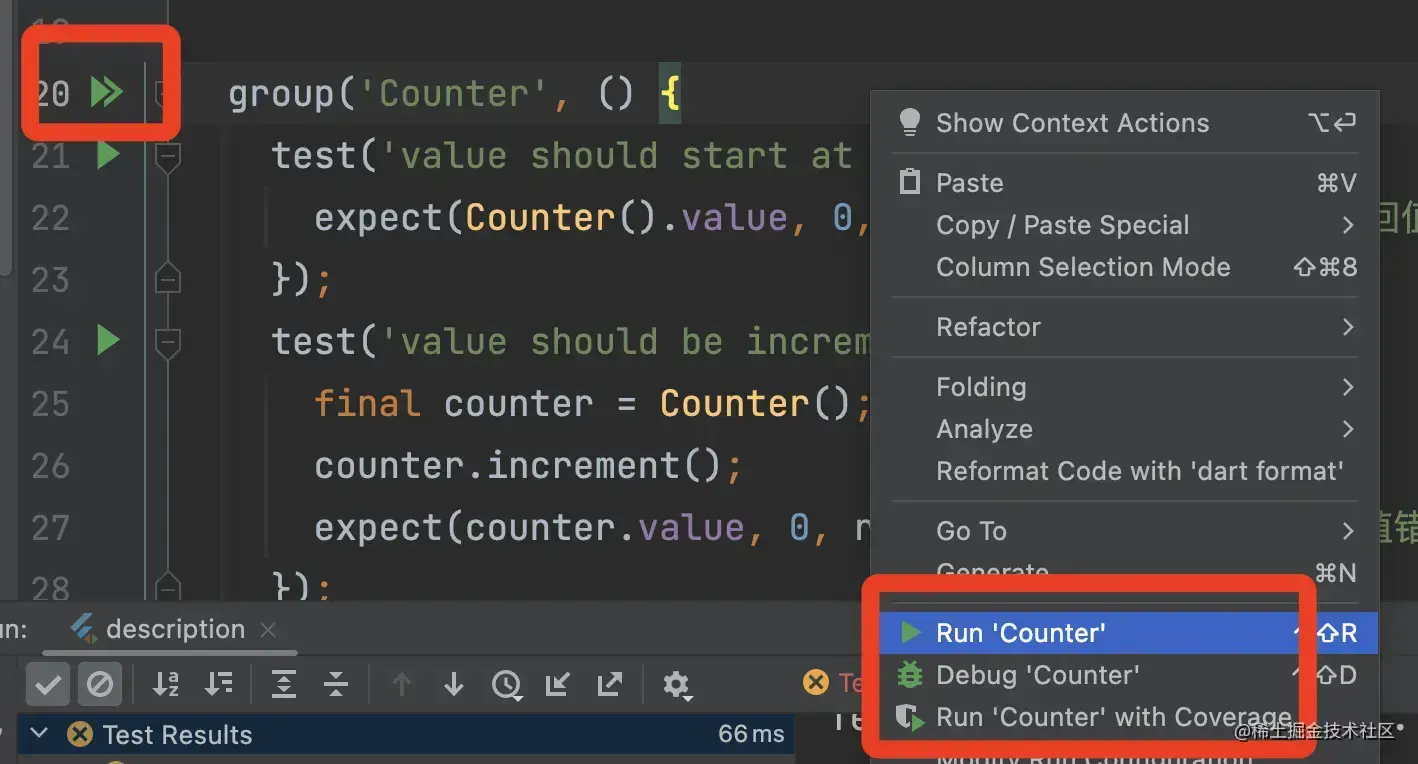Collapse all test result nodes
Screen dimensions: 1418x764
[x=336, y=685]
